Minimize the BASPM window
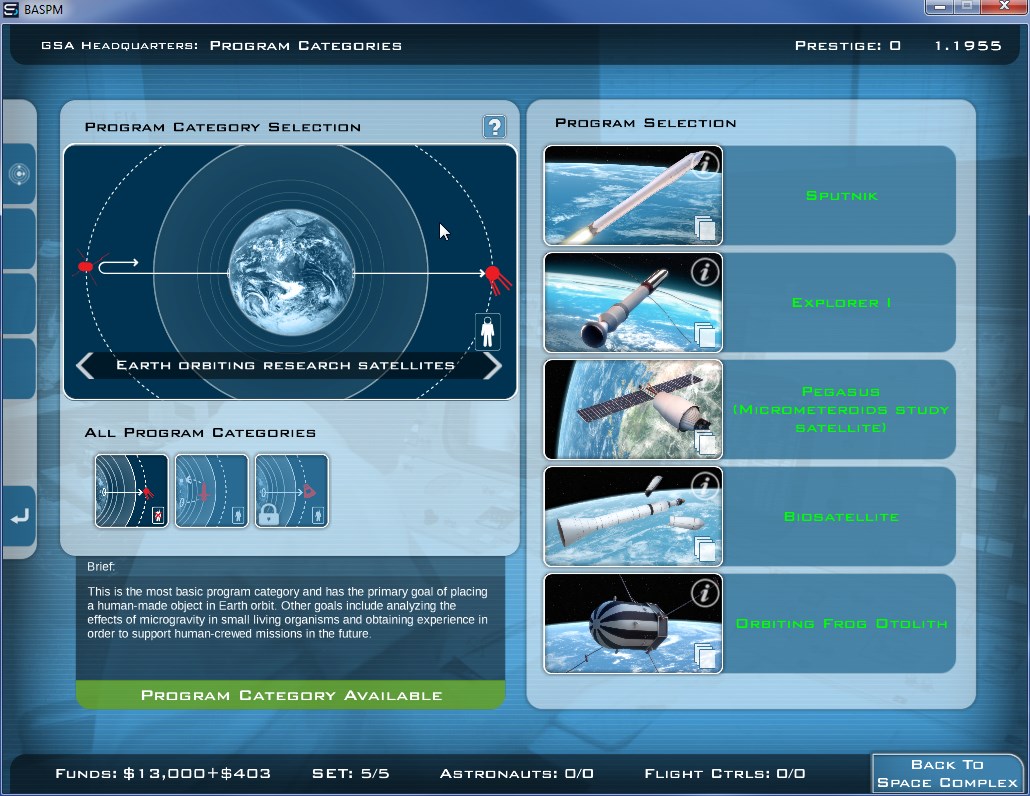The image size is (1030, 796). [x=940, y=7]
